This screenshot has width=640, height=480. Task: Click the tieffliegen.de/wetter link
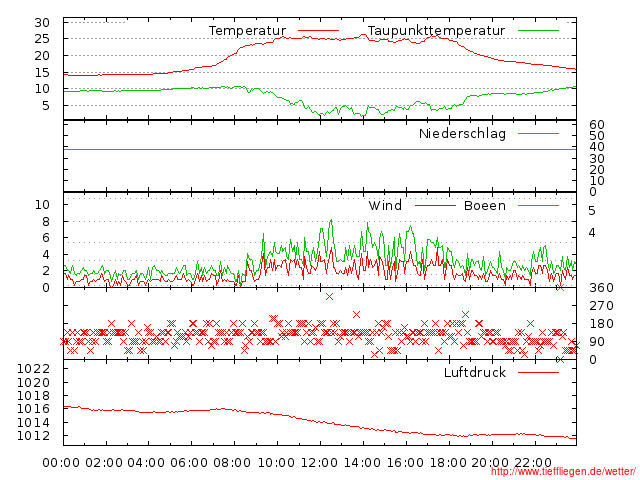click(x=563, y=472)
